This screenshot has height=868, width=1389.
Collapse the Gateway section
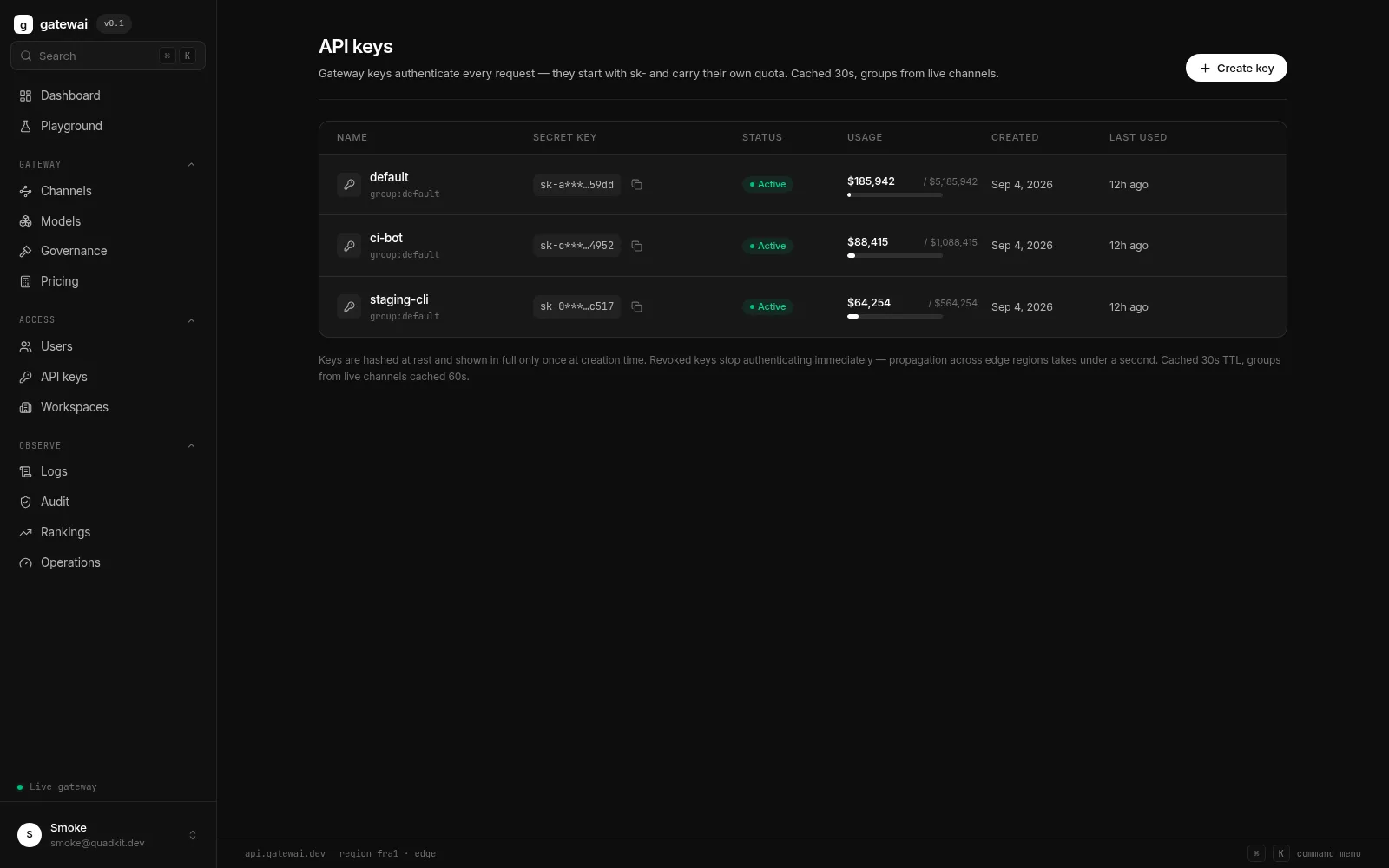pyautogui.click(x=192, y=165)
